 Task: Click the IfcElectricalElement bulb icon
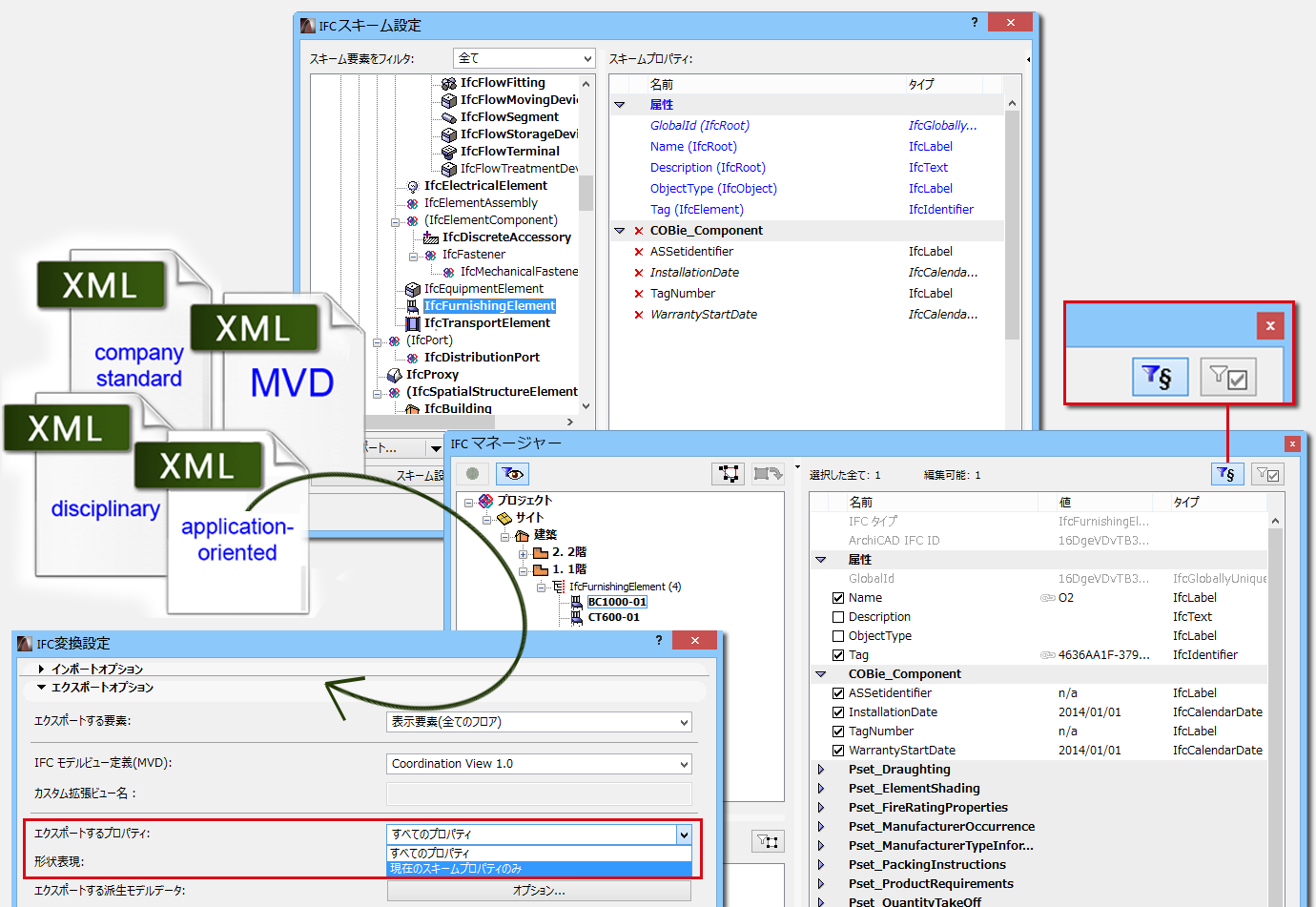[412, 186]
